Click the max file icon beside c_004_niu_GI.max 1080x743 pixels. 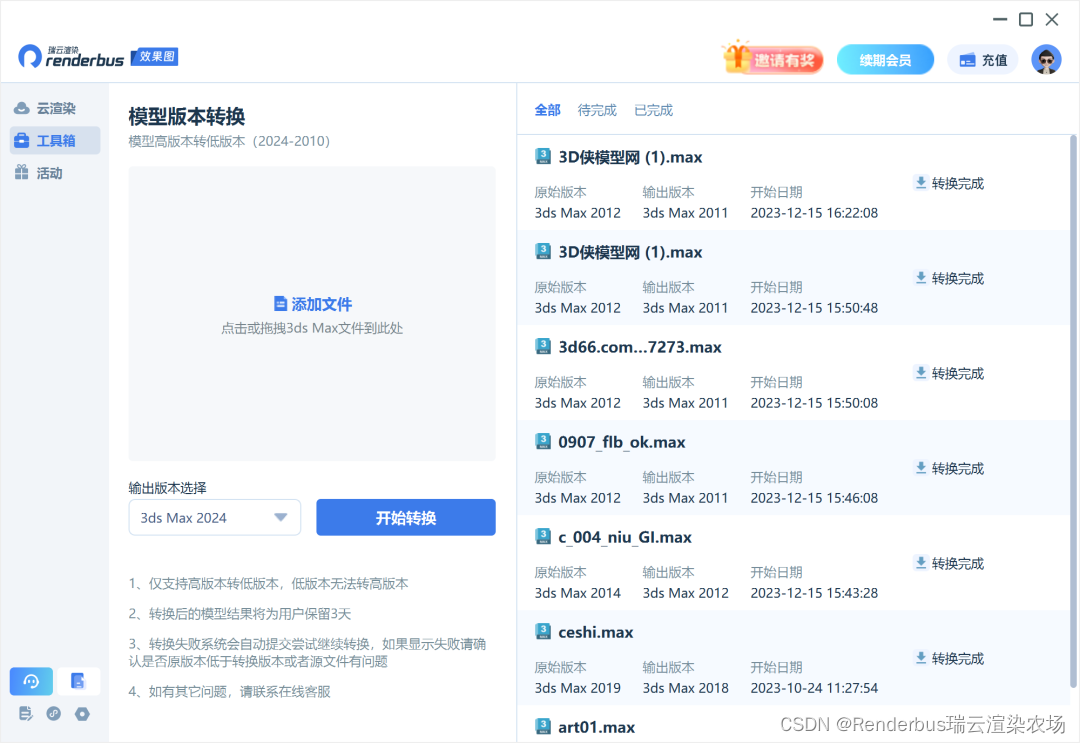pos(543,536)
